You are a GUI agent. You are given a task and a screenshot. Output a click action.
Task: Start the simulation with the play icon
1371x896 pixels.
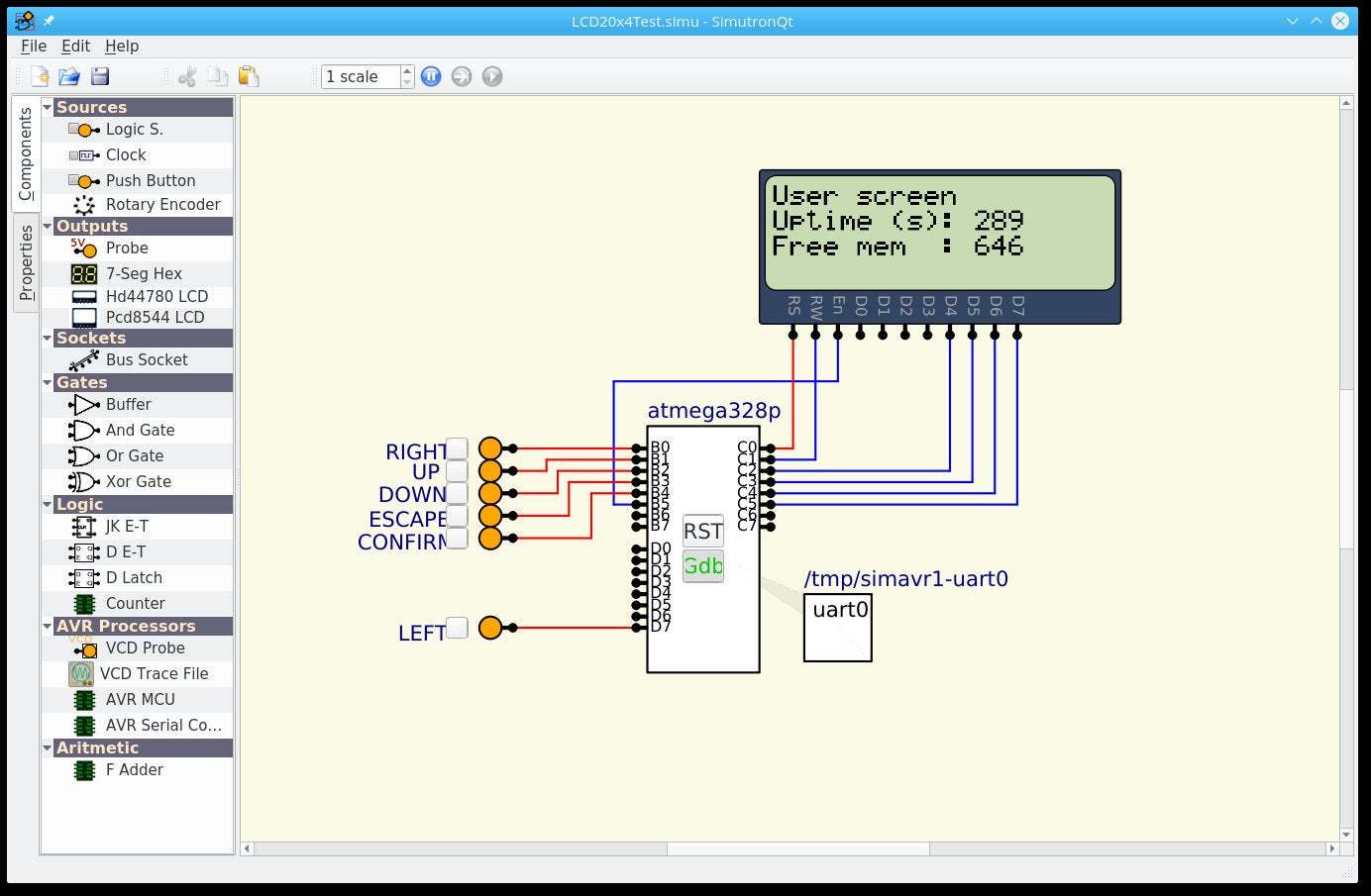pos(492,76)
